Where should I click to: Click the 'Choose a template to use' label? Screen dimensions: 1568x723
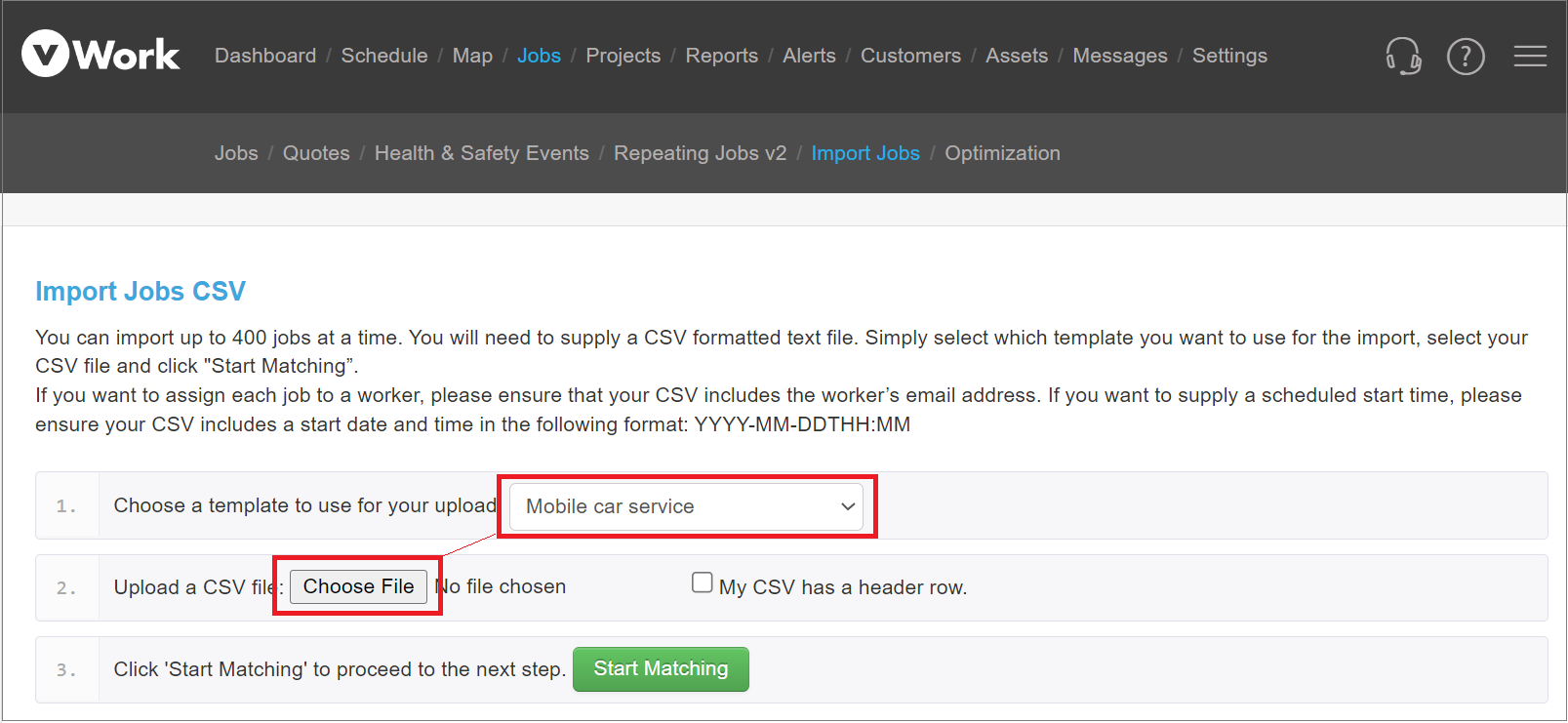click(x=305, y=505)
